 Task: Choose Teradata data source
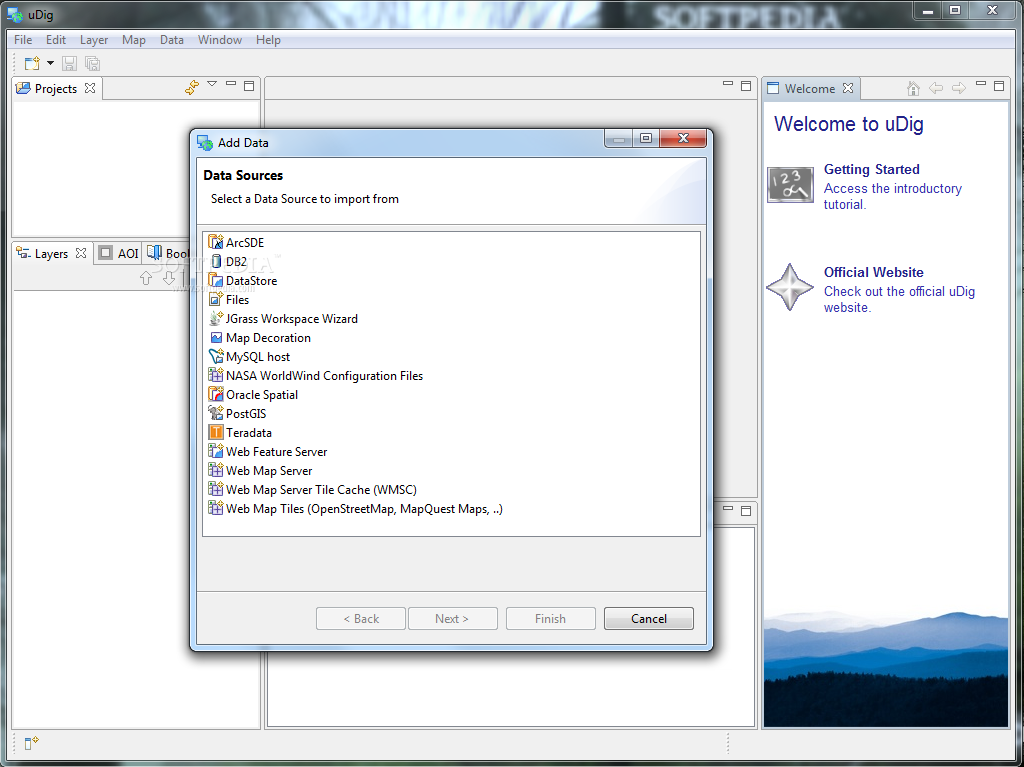(x=240, y=432)
